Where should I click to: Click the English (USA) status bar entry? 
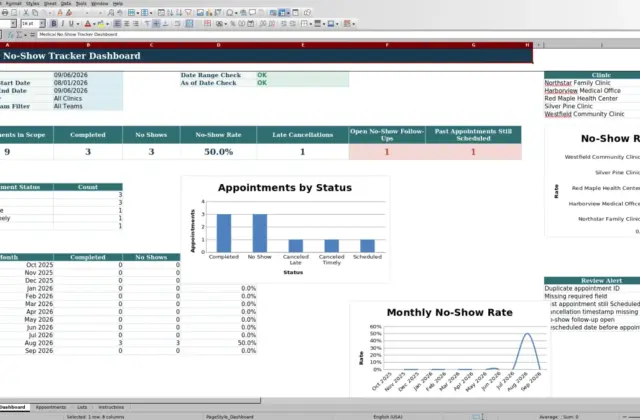pyautogui.click(x=388, y=417)
